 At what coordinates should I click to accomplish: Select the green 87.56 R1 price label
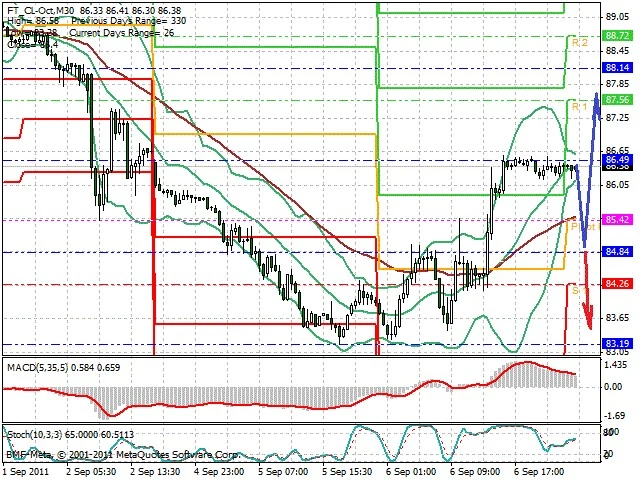pos(617,100)
